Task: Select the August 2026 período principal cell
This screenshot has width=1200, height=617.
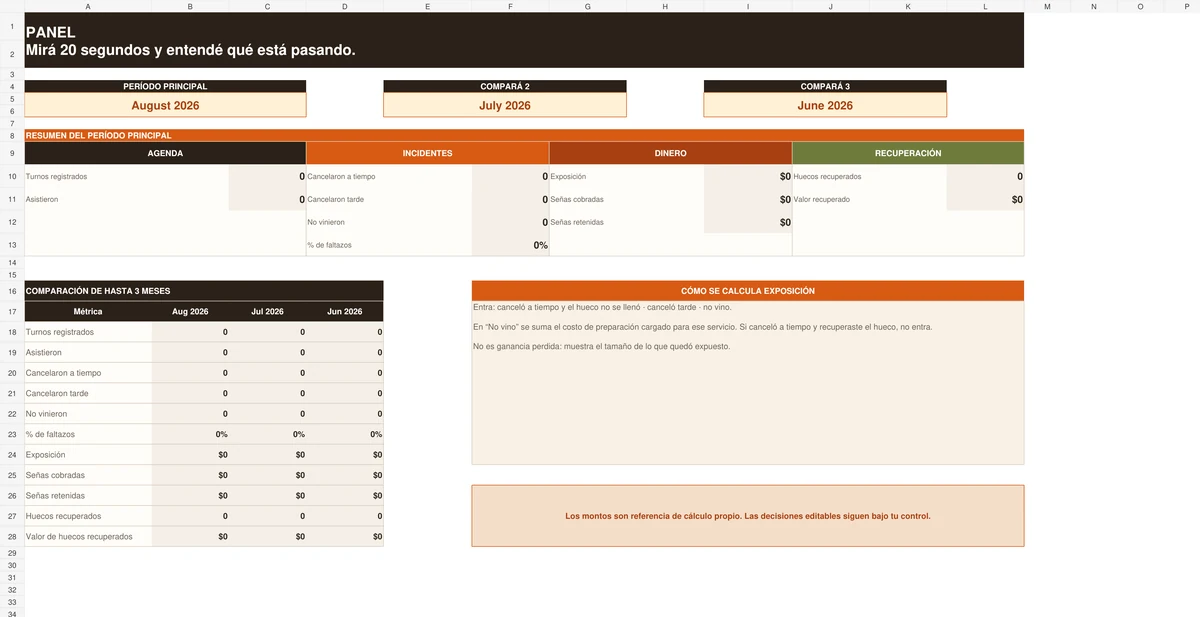Action: point(165,105)
